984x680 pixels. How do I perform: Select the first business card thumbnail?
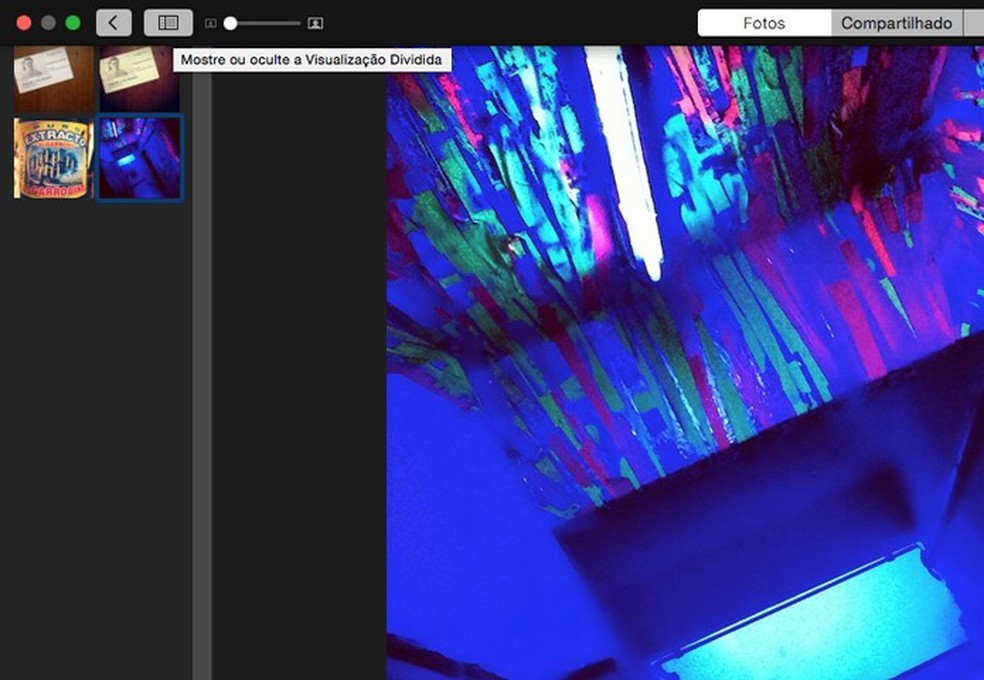click(54, 78)
